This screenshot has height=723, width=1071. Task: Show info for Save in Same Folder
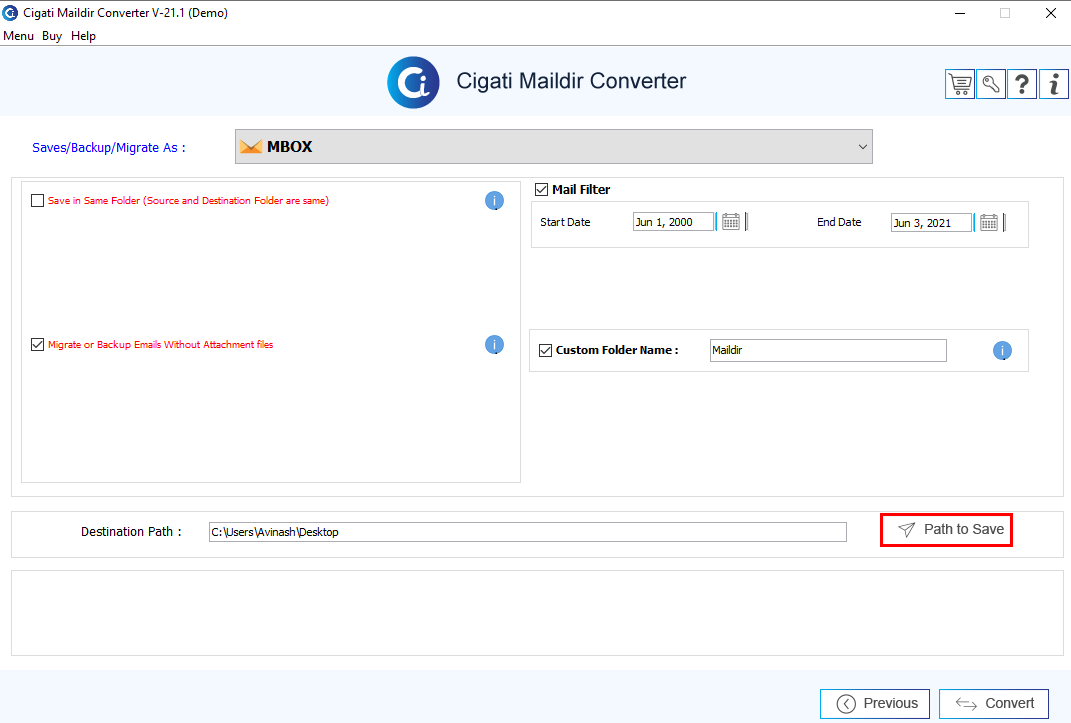pyautogui.click(x=495, y=201)
